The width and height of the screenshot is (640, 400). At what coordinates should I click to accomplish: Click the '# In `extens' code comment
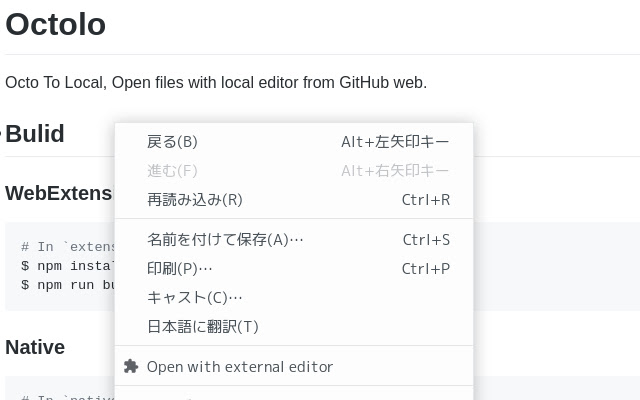68,247
